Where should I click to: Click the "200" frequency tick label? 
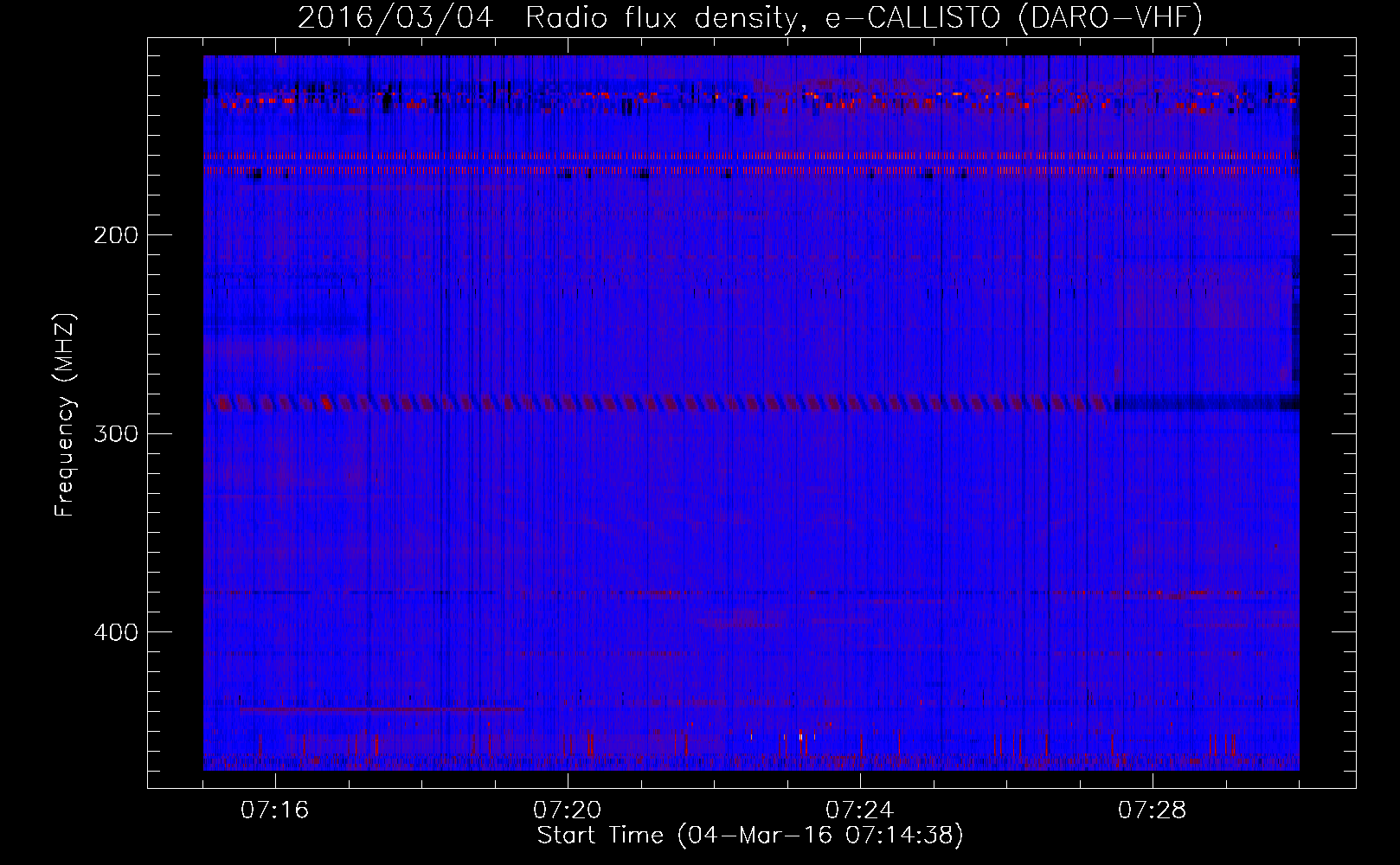[115, 235]
